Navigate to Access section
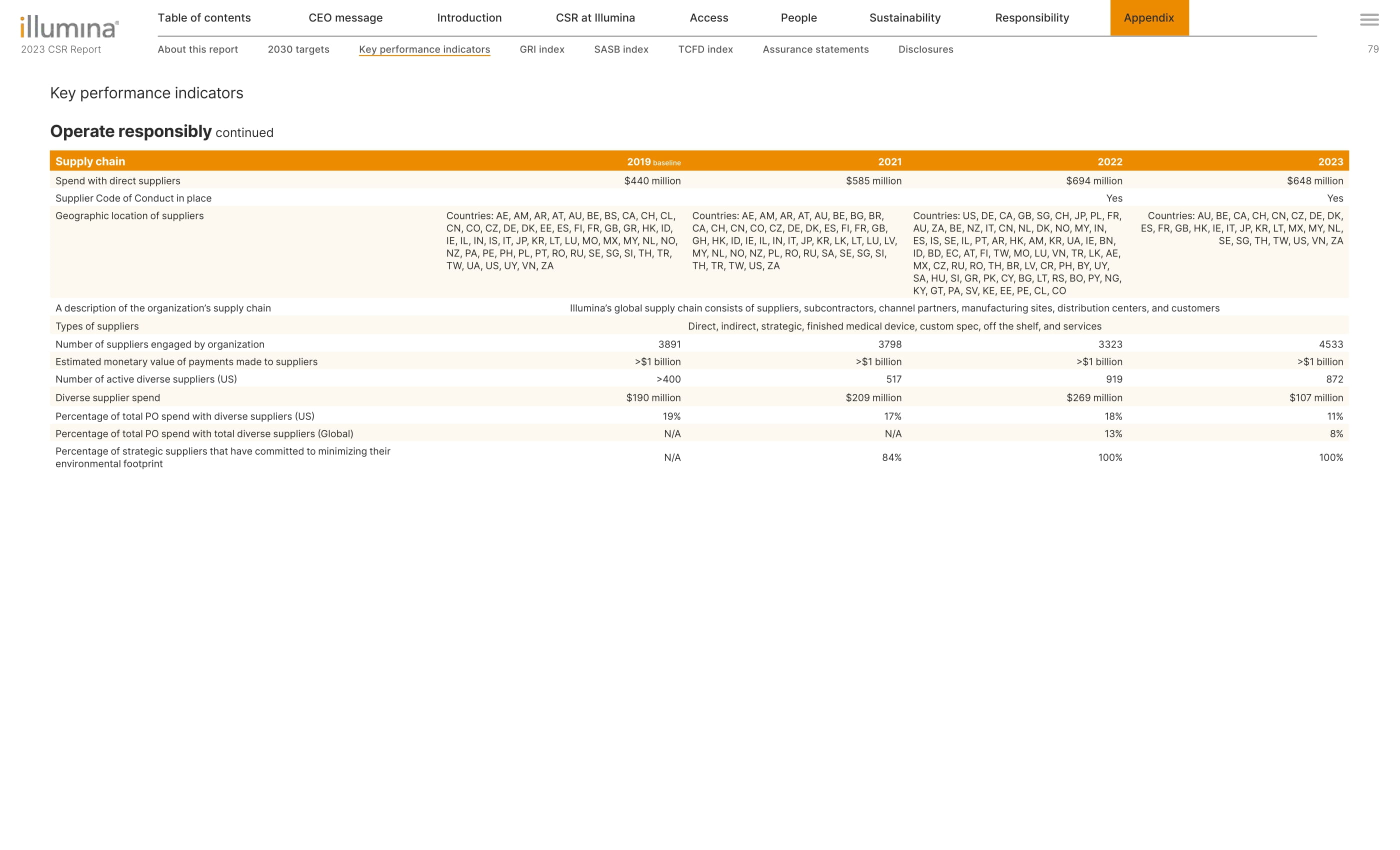The image size is (1400, 850). (x=708, y=17)
